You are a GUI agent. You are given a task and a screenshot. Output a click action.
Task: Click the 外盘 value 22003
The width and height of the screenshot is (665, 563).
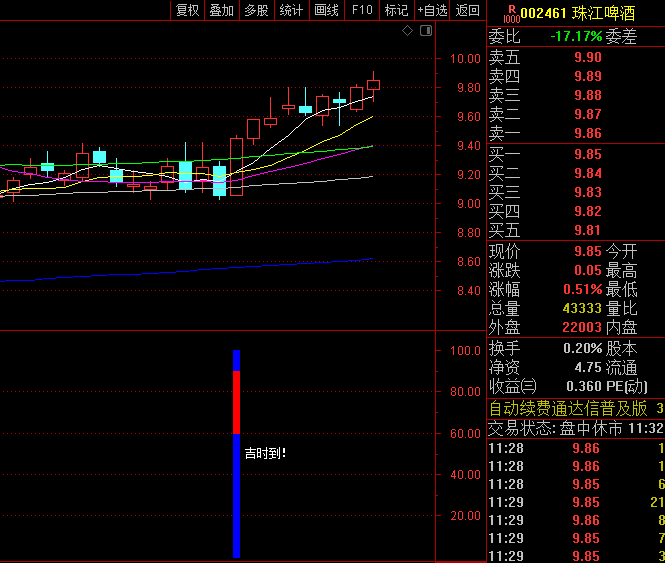tap(582, 327)
